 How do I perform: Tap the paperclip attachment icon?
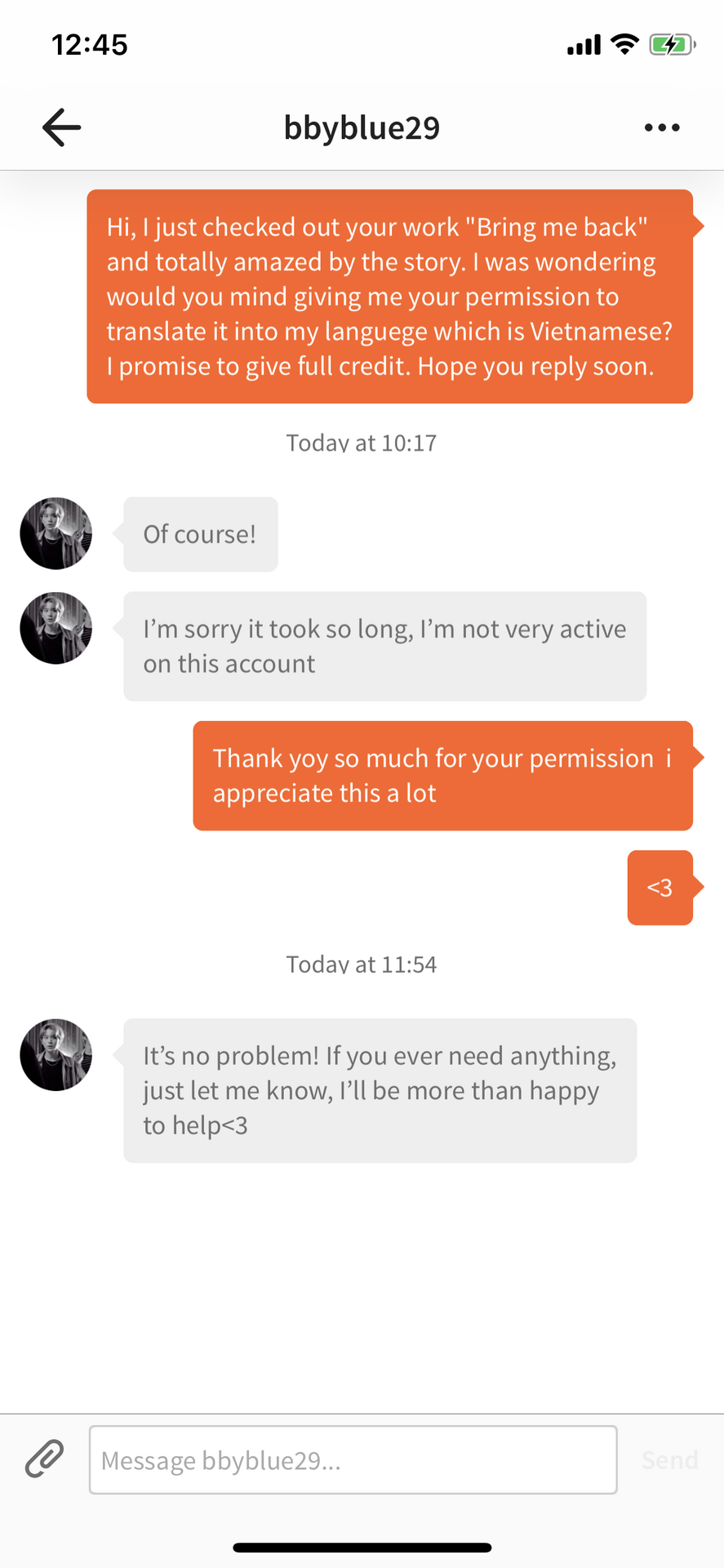[44, 1459]
